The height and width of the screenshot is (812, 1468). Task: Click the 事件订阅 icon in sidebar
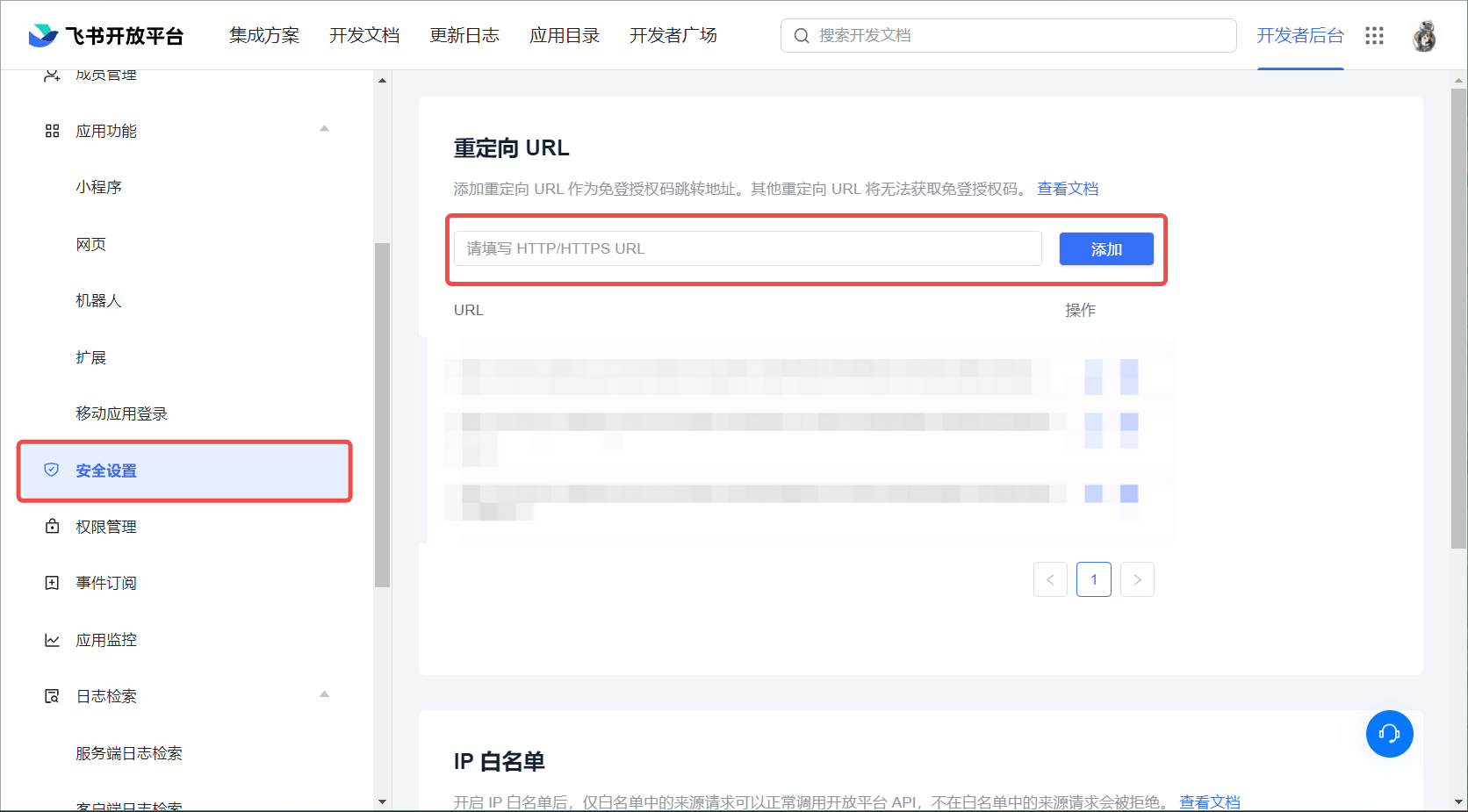[52, 583]
